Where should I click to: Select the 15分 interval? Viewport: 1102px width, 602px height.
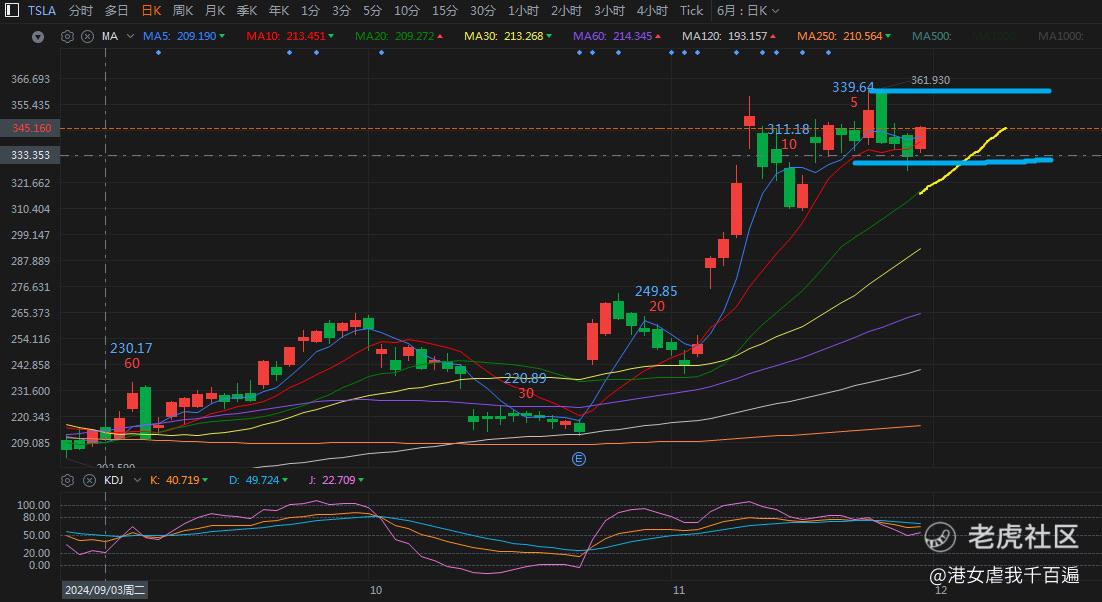tap(444, 11)
